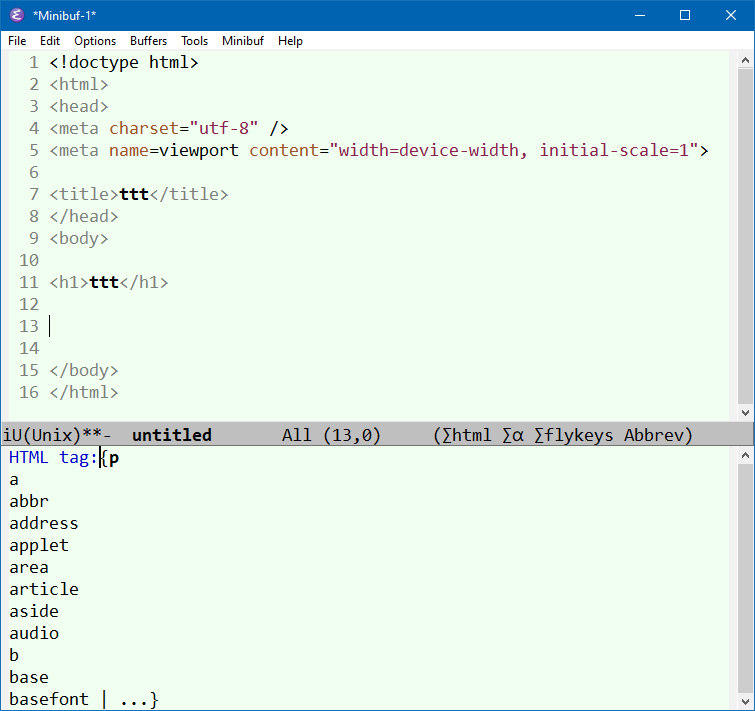Select the 'audio' completion candidate

pyautogui.click(x=34, y=633)
